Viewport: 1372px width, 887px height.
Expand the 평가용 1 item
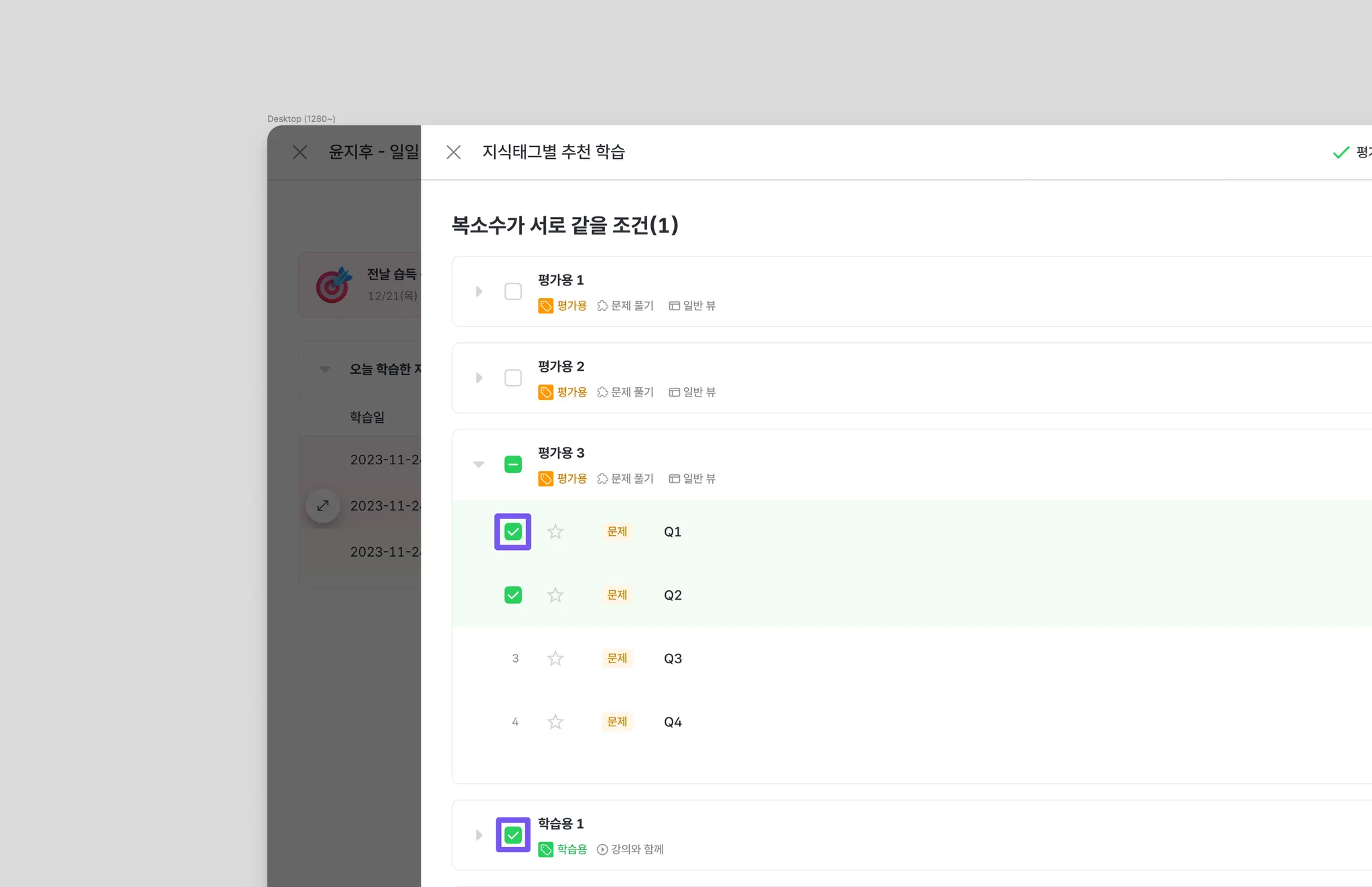coord(479,291)
